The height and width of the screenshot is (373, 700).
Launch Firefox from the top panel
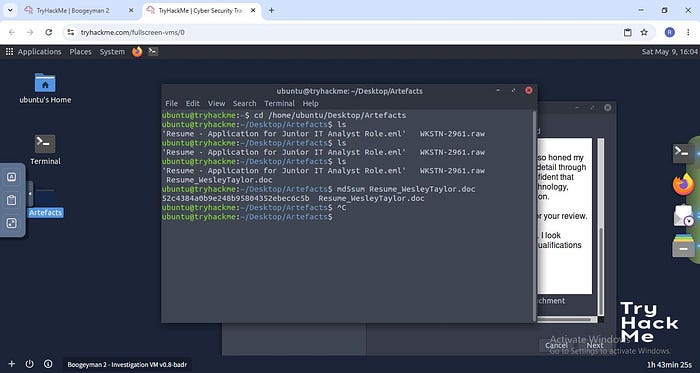(137, 52)
